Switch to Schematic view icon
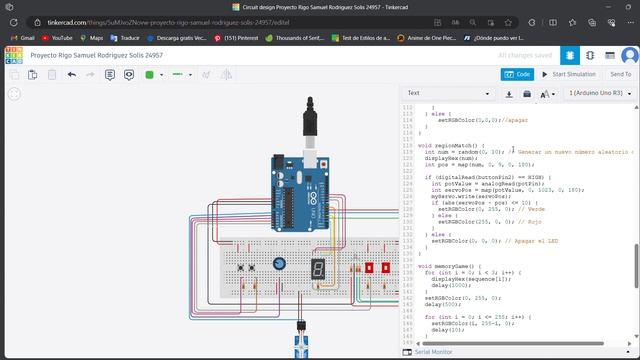The image size is (640, 360). [590, 56]
